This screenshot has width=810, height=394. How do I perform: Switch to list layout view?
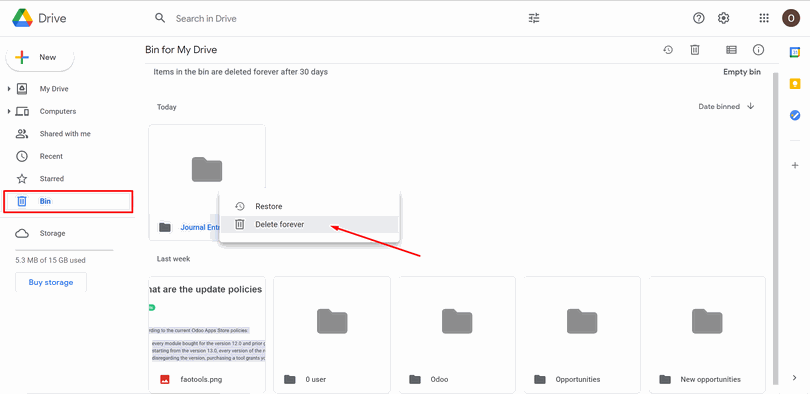731,50
